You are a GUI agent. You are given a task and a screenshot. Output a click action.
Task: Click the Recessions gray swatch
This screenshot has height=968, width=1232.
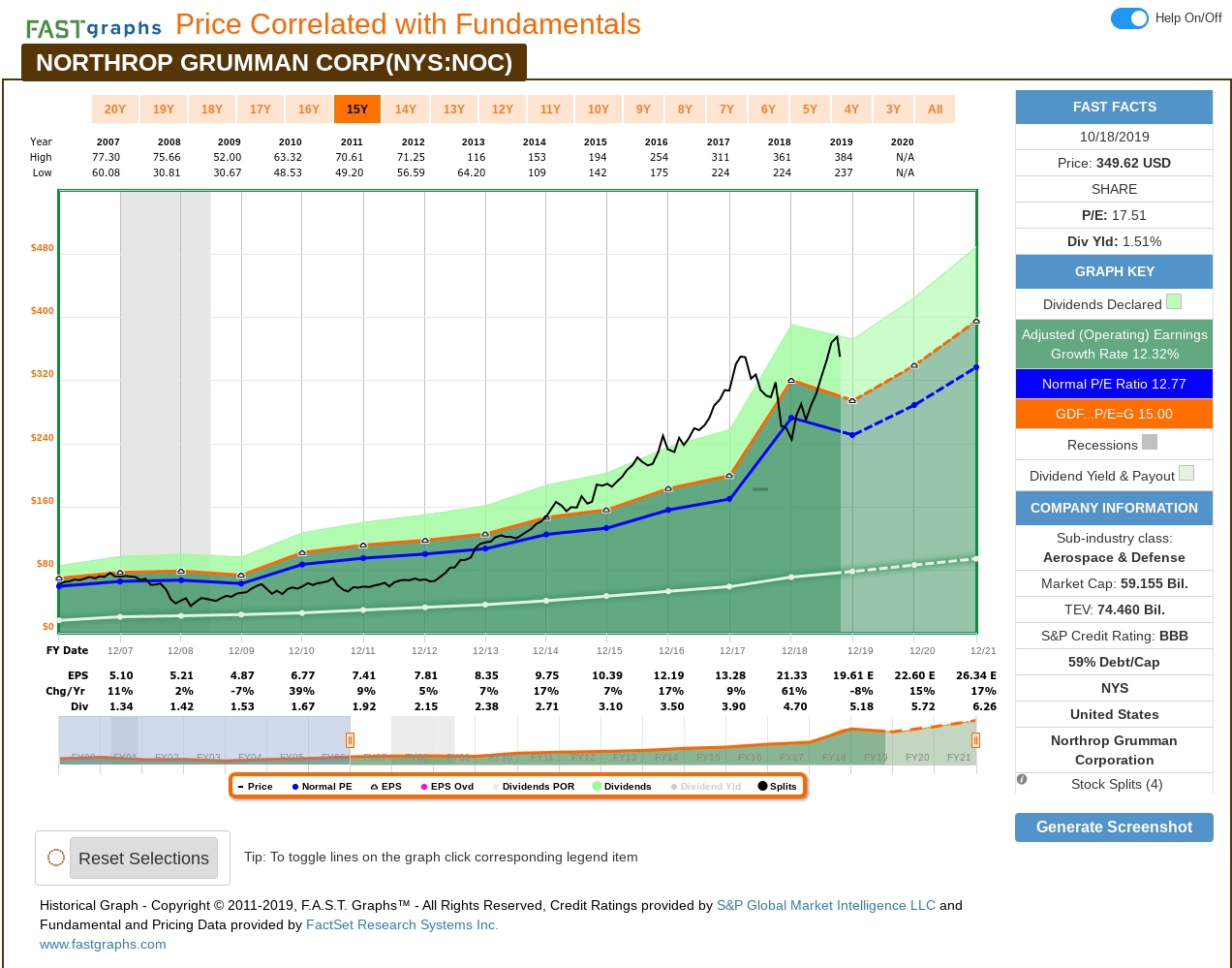[x=1150, y=442]
